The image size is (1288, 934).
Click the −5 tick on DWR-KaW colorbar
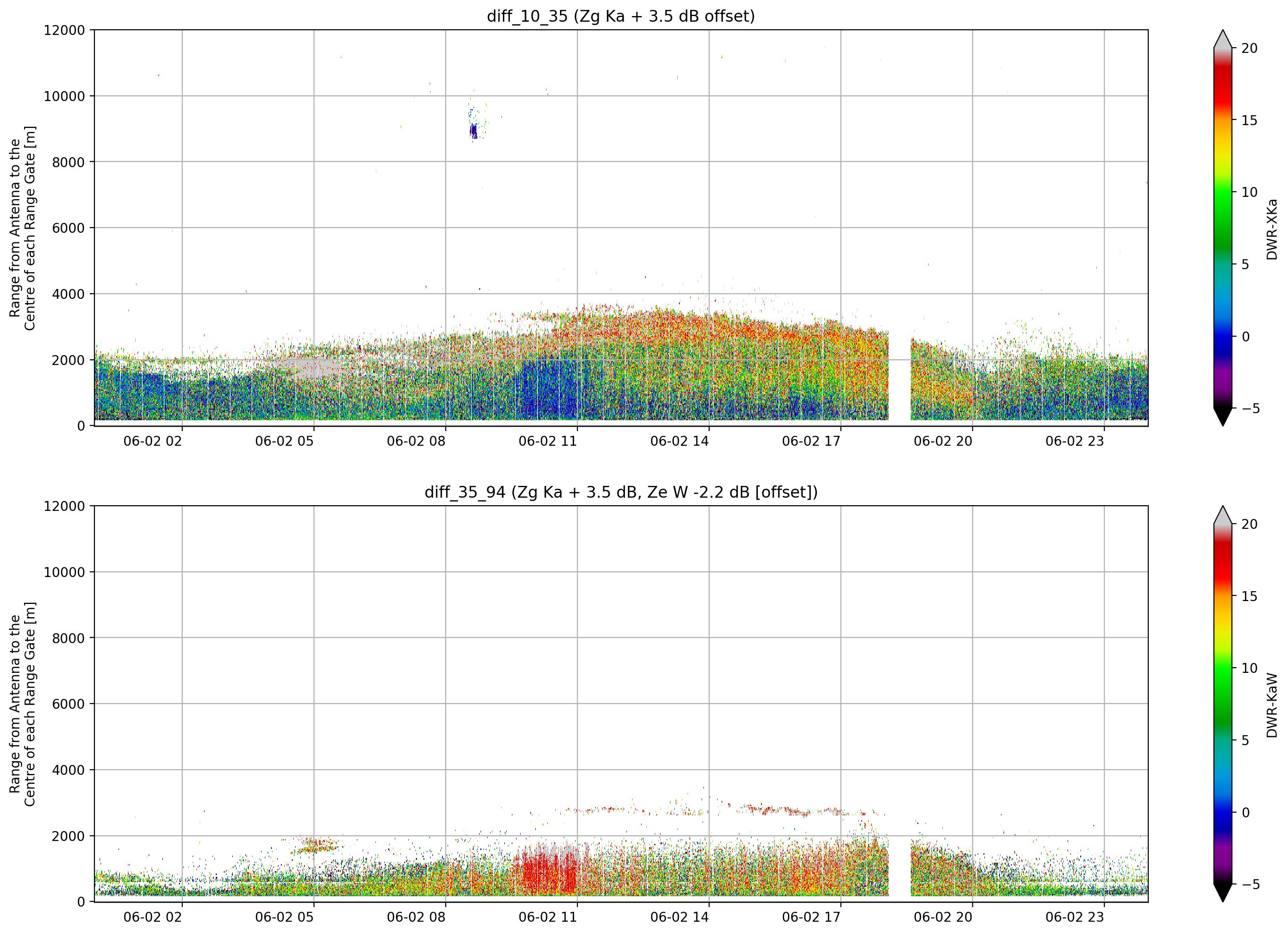[x=1250, y=884]
